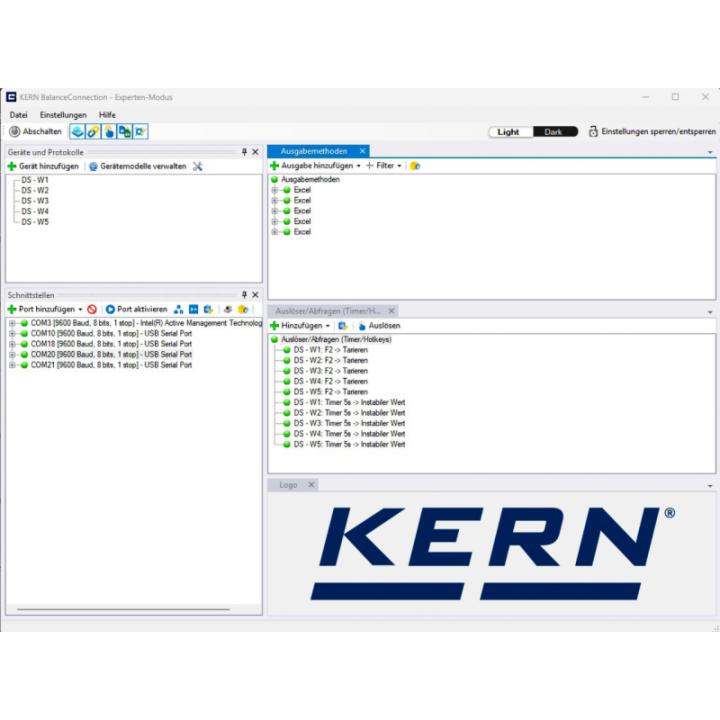Click Gerätemodelle verwalten button

138,166
